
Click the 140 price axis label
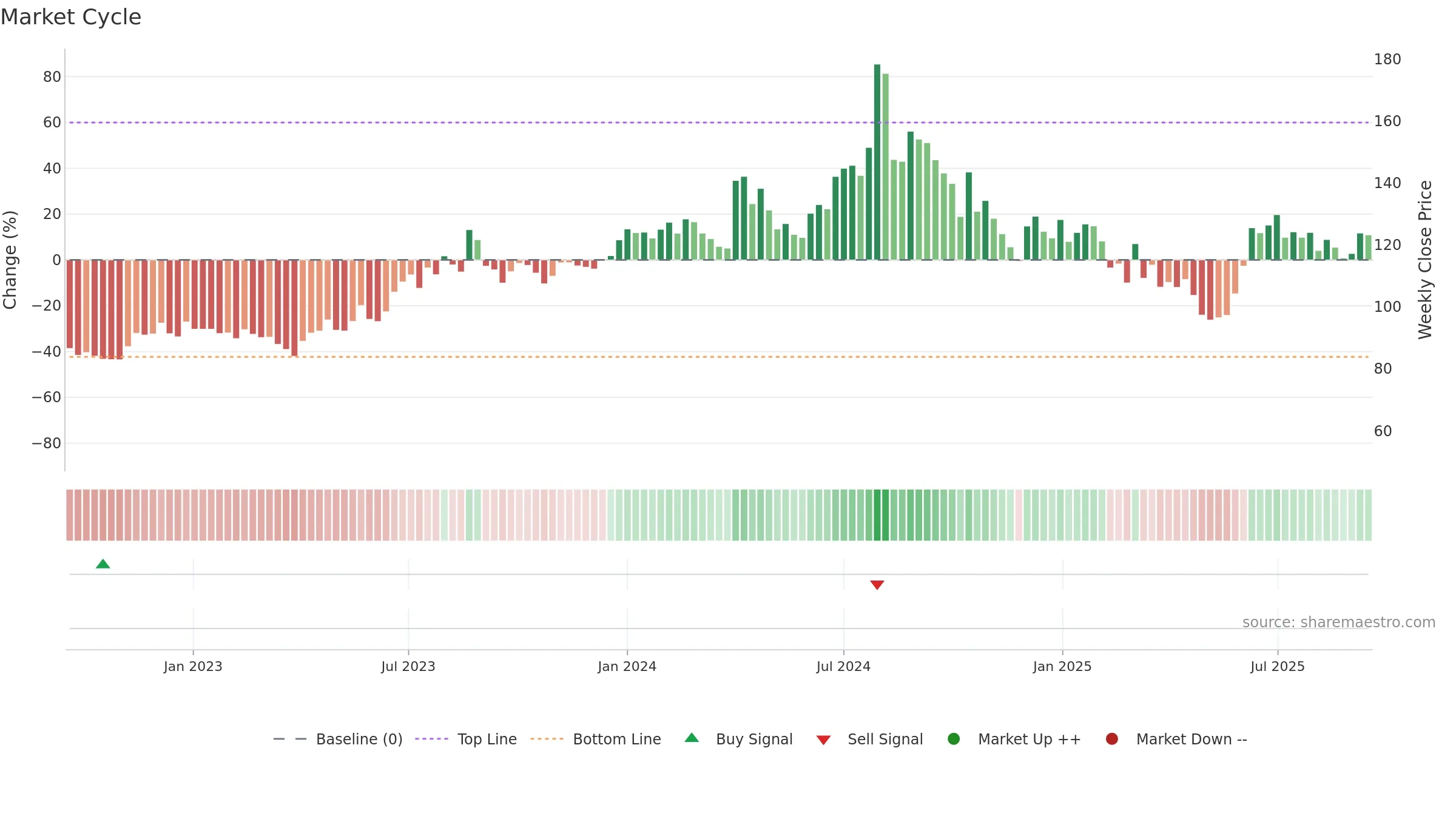click(1387, 183)
